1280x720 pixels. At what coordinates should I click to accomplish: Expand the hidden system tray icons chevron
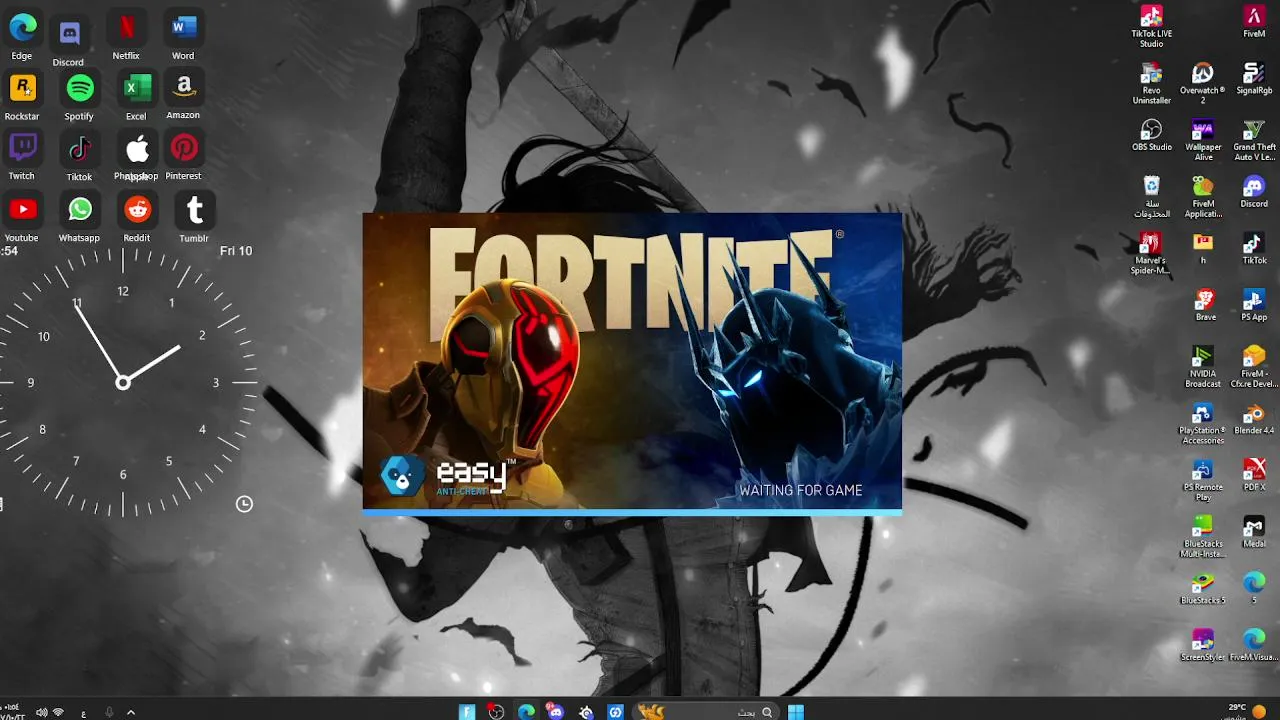click(x=130, y=713)
